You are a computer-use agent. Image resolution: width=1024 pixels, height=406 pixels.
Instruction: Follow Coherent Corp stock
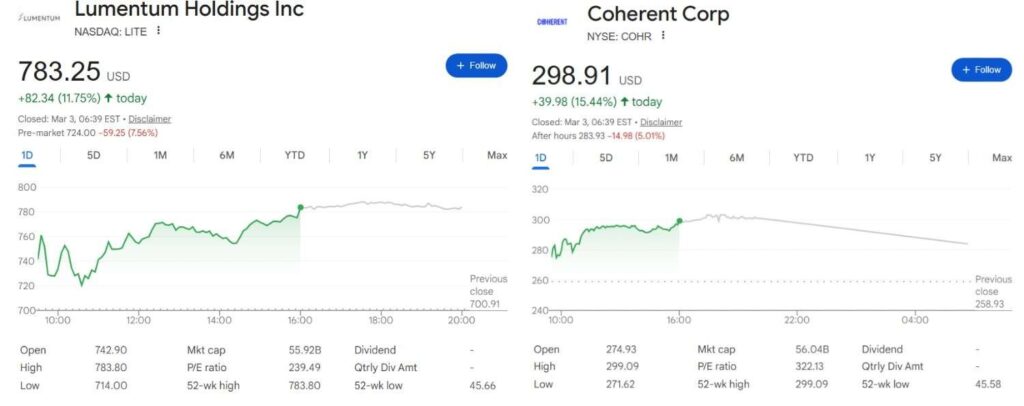click(980, 70)
